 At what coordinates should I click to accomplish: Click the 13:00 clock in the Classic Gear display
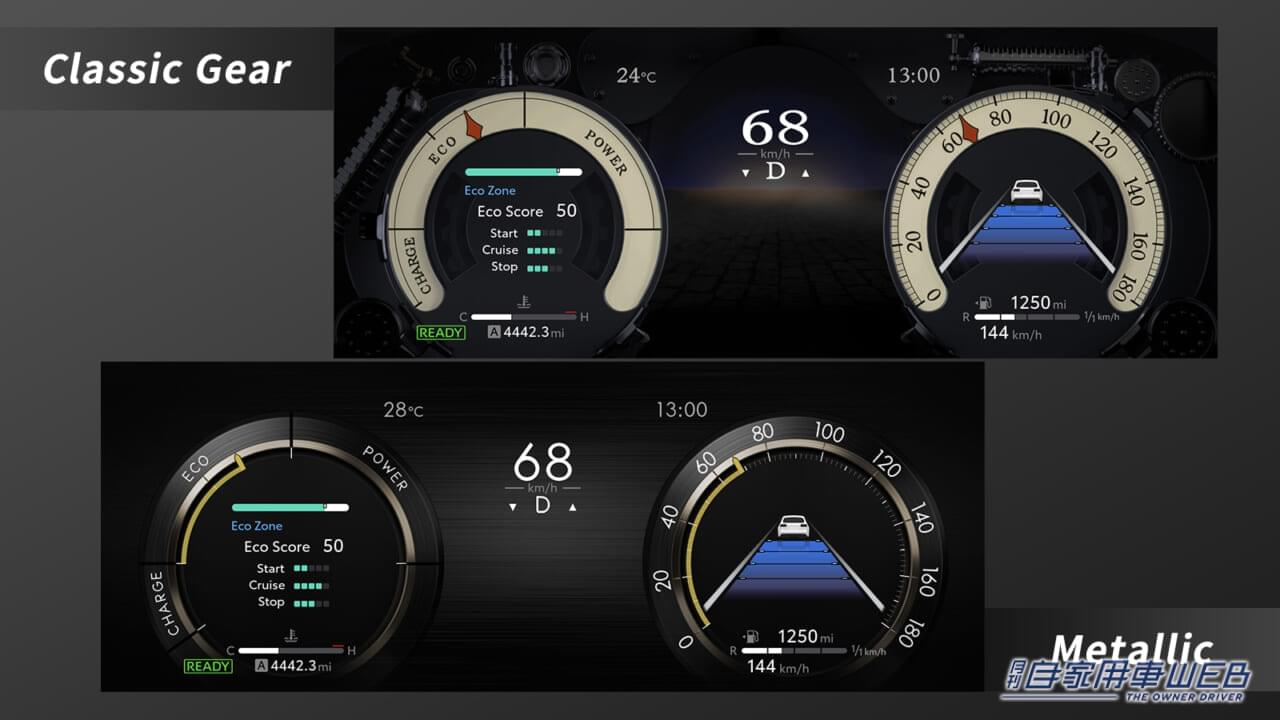(914, 76)
